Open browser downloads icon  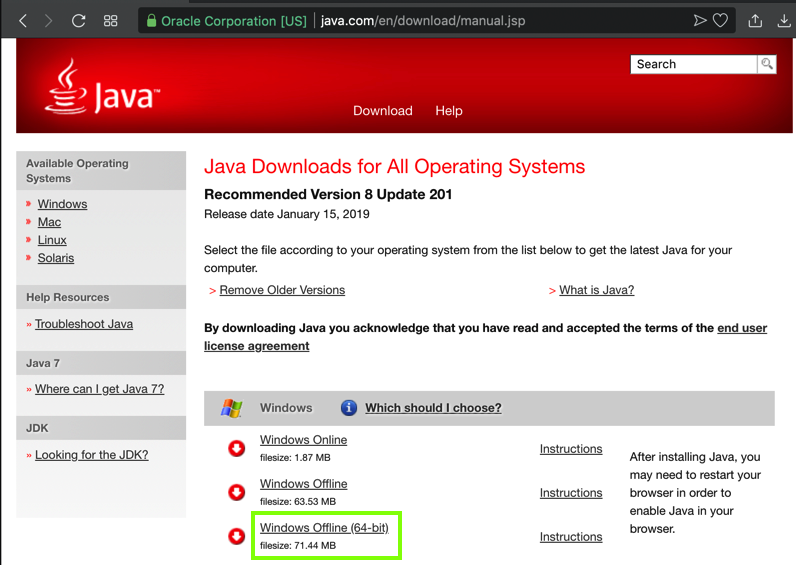pos(785,20)
